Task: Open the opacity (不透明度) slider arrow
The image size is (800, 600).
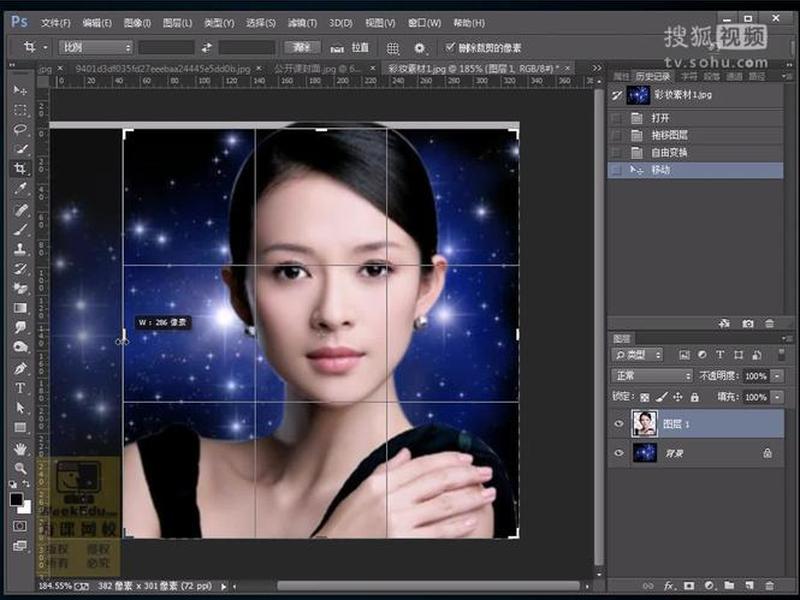Action: pyautogui.click(x=777, y=376)
